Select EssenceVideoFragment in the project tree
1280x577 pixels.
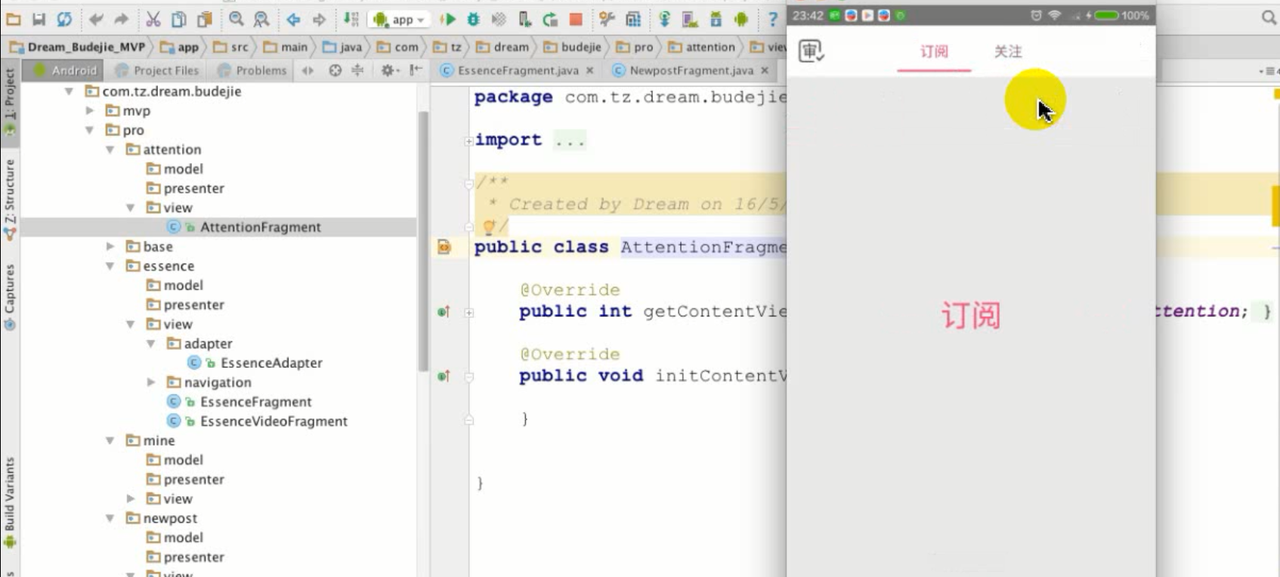tap(273, 421)
